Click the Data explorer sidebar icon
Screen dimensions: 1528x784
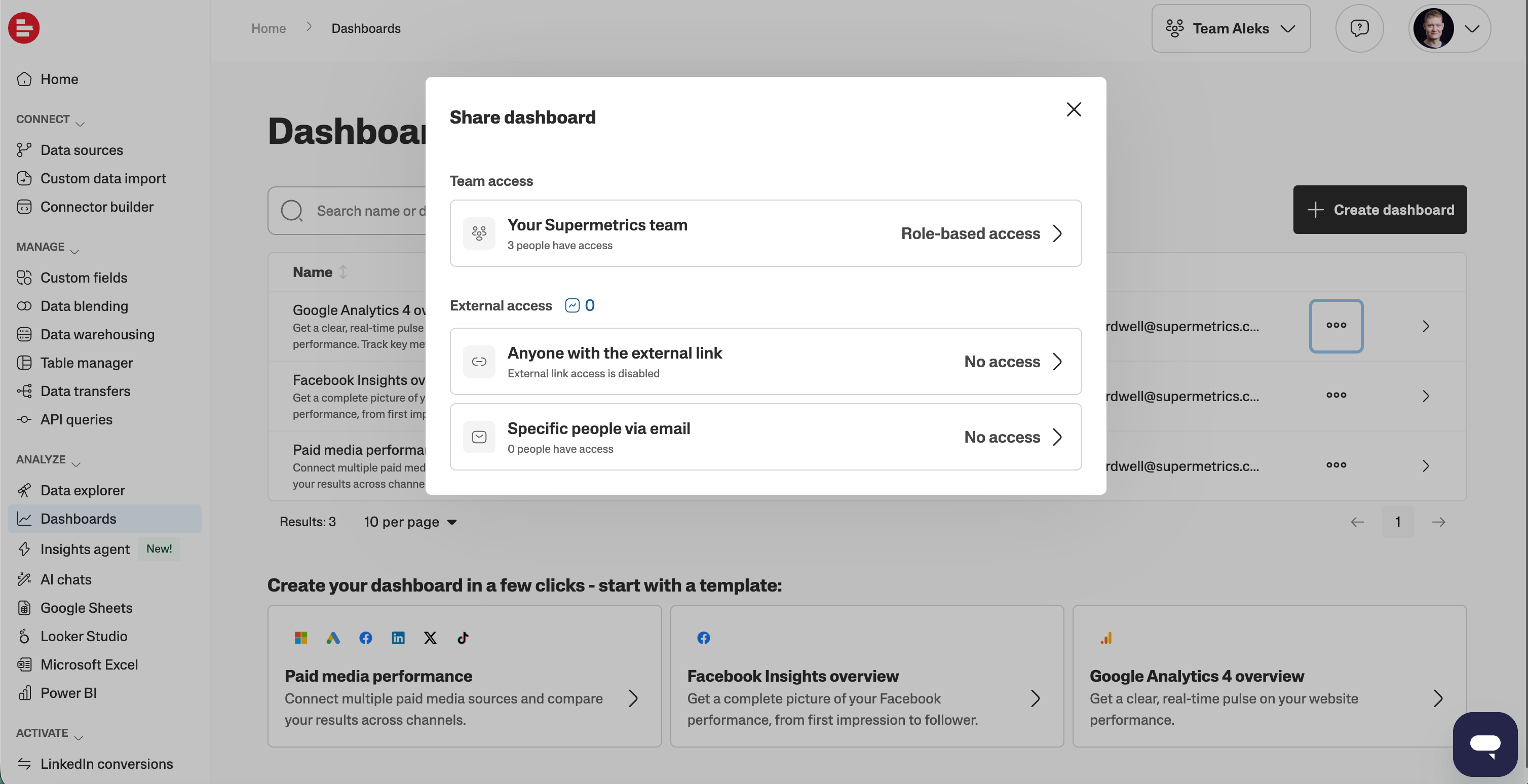24,490
